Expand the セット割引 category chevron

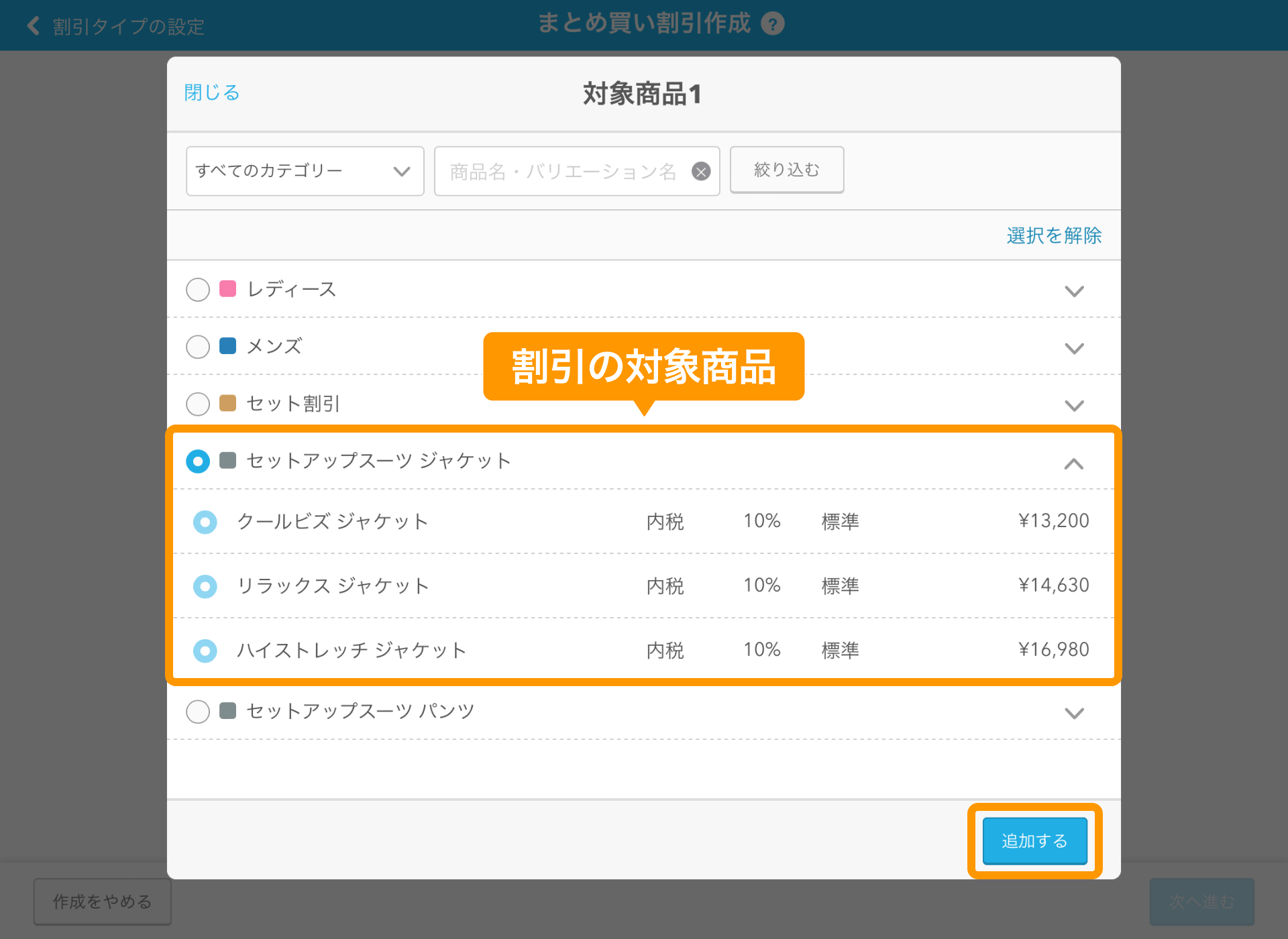1075,405
